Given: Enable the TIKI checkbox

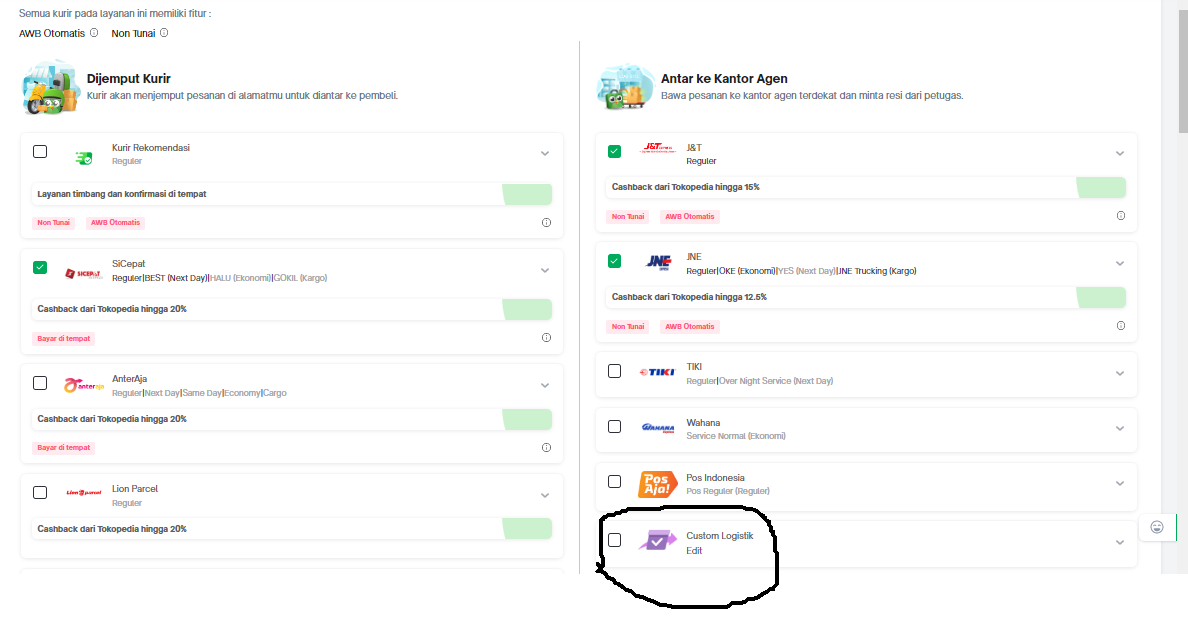Looking at the screenshot, I should tap(614, 371).
